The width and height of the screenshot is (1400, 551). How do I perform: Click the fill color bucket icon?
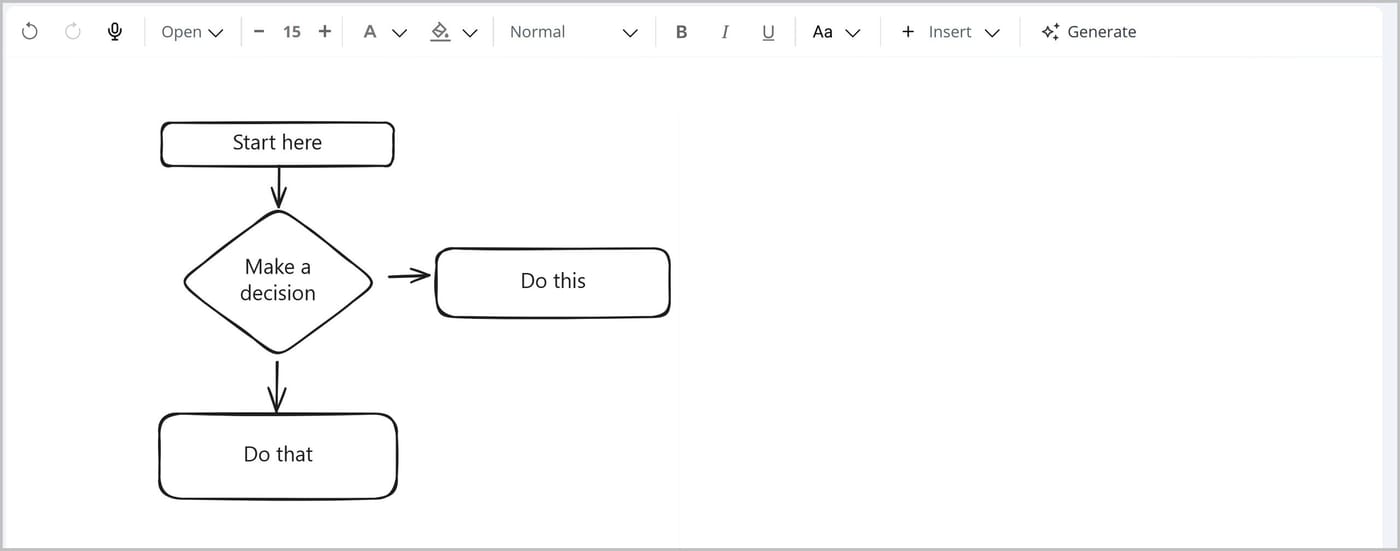pos(440,32)
